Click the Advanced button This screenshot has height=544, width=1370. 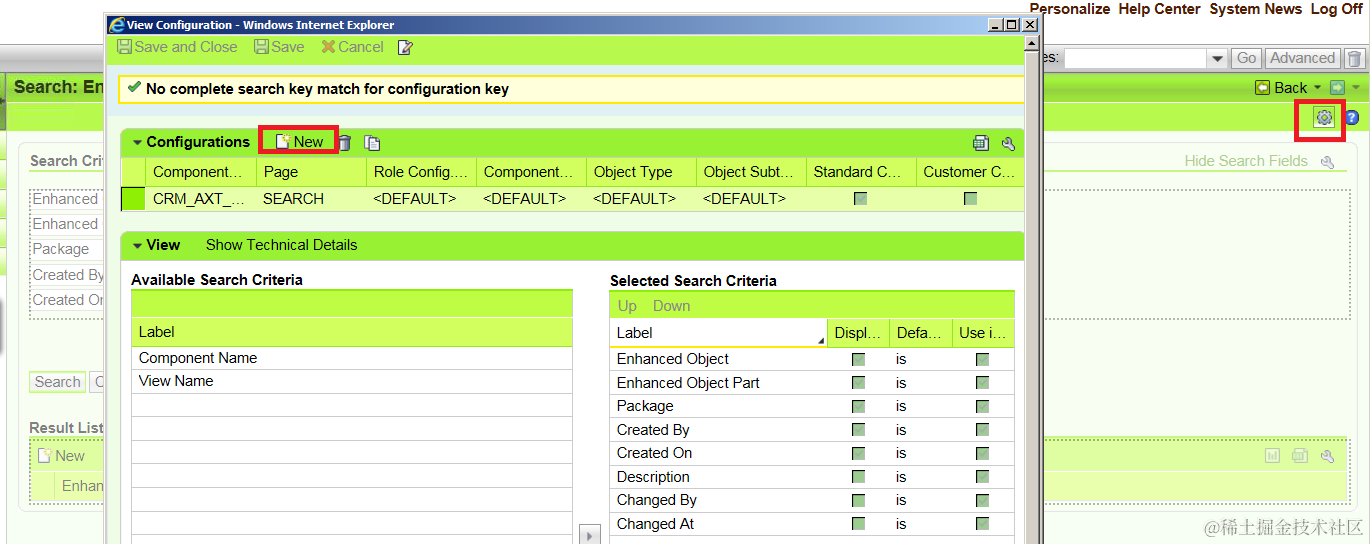point(1303,59)
